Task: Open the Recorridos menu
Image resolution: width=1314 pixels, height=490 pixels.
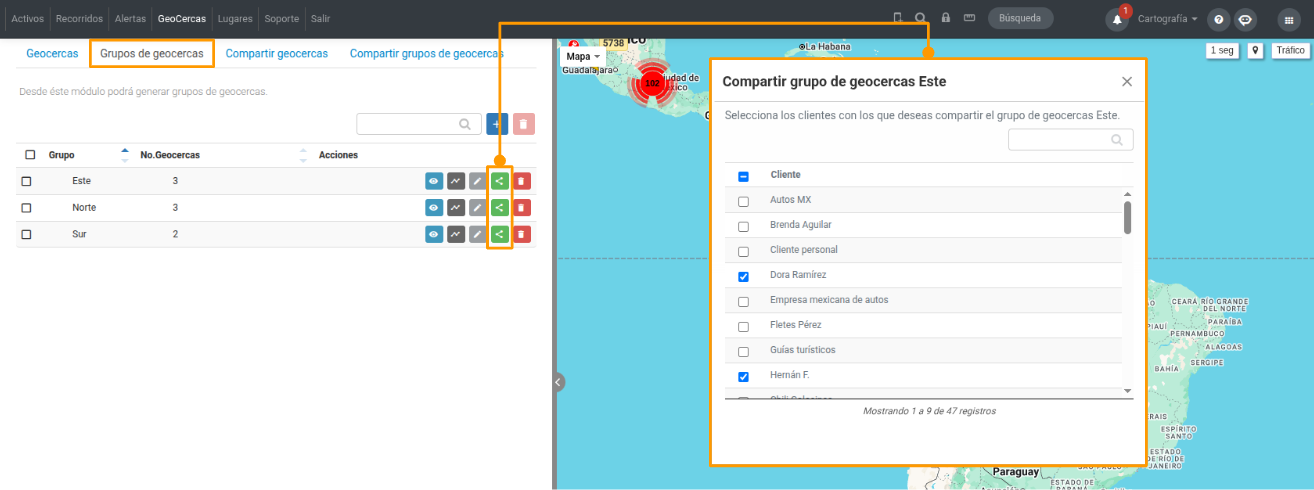Action: [x=79, y=19]
